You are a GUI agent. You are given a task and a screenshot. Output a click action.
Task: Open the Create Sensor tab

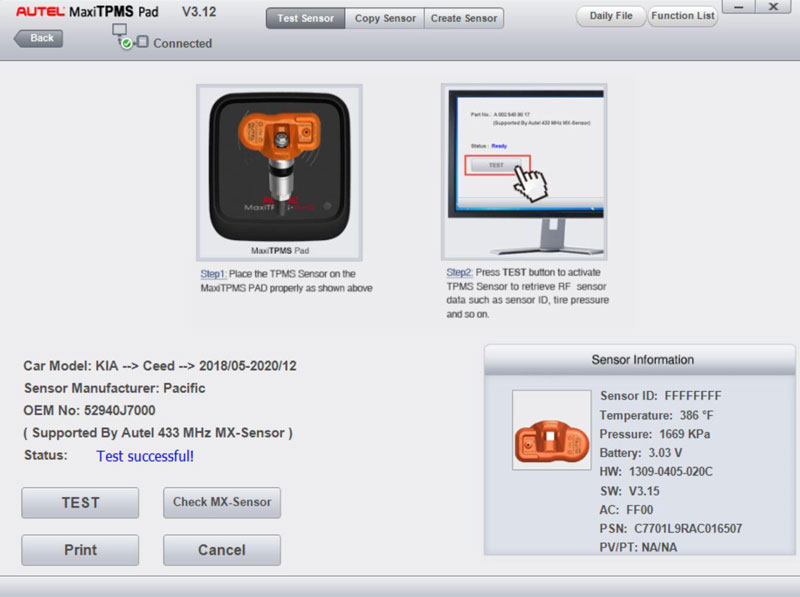[464, 18]
